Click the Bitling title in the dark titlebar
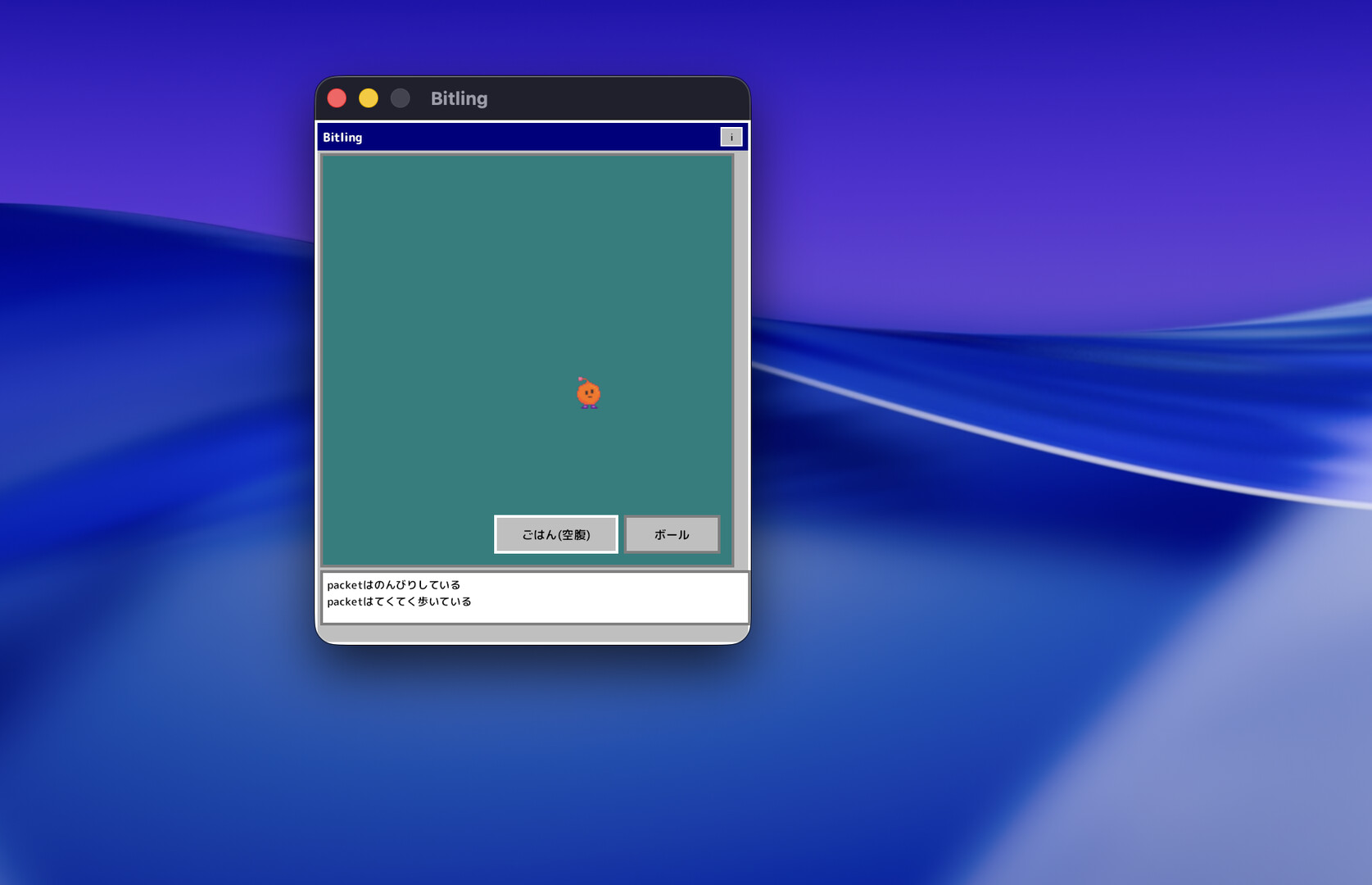The image size is (1372, 885). click(459, 98)
